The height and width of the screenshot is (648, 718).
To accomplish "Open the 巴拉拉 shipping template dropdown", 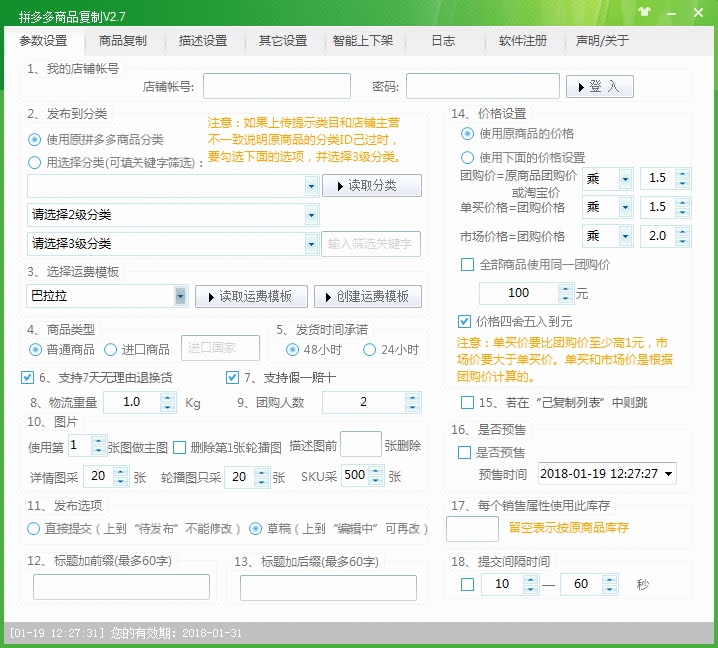I will tap(180, 296).
